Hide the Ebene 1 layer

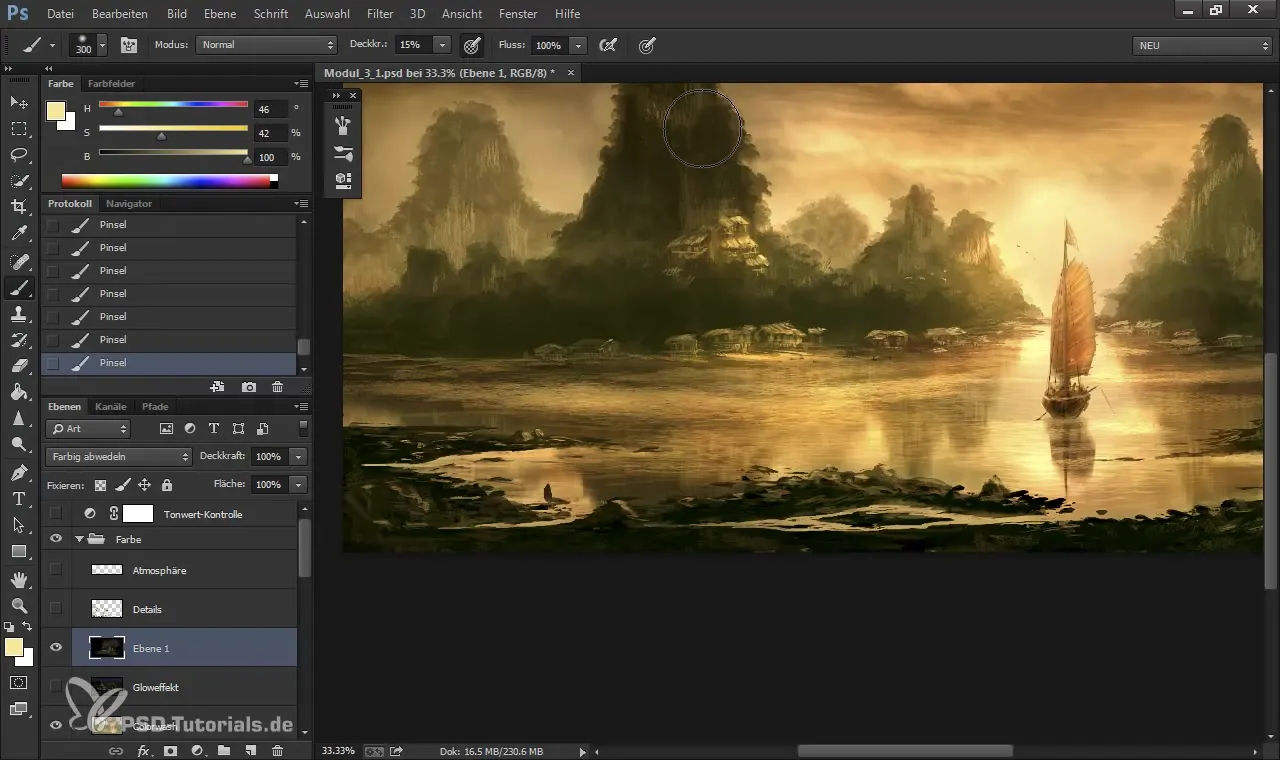(56, 648)
